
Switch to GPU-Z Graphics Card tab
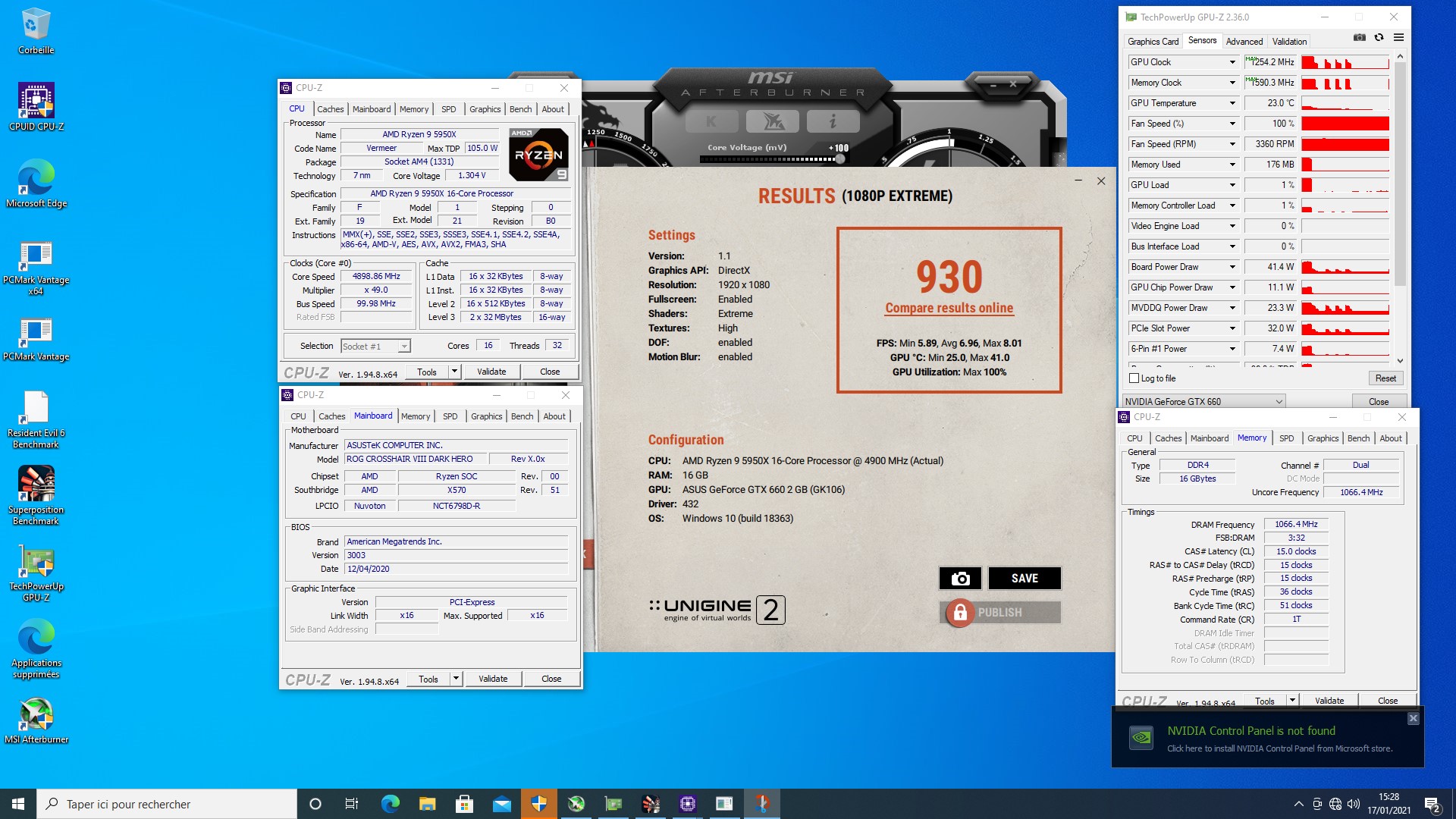click(x=1153, y=42)
